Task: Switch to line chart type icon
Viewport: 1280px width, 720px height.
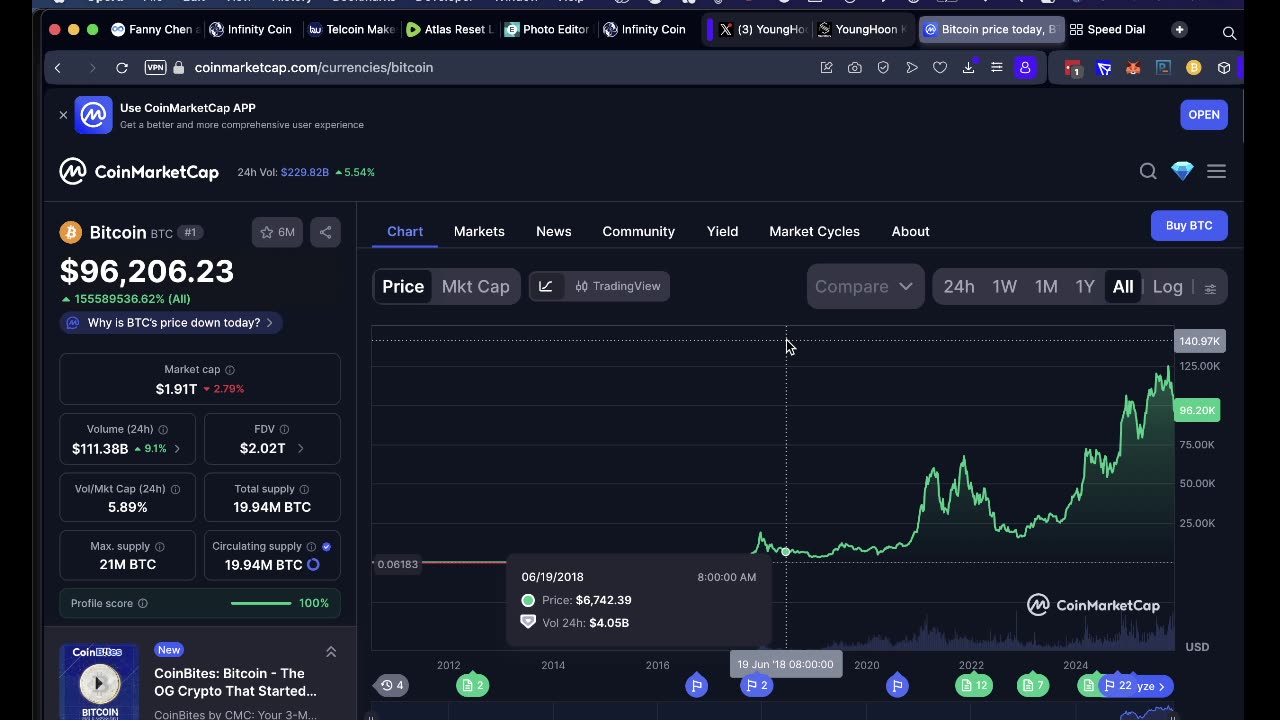Action: tap(545, 286)
